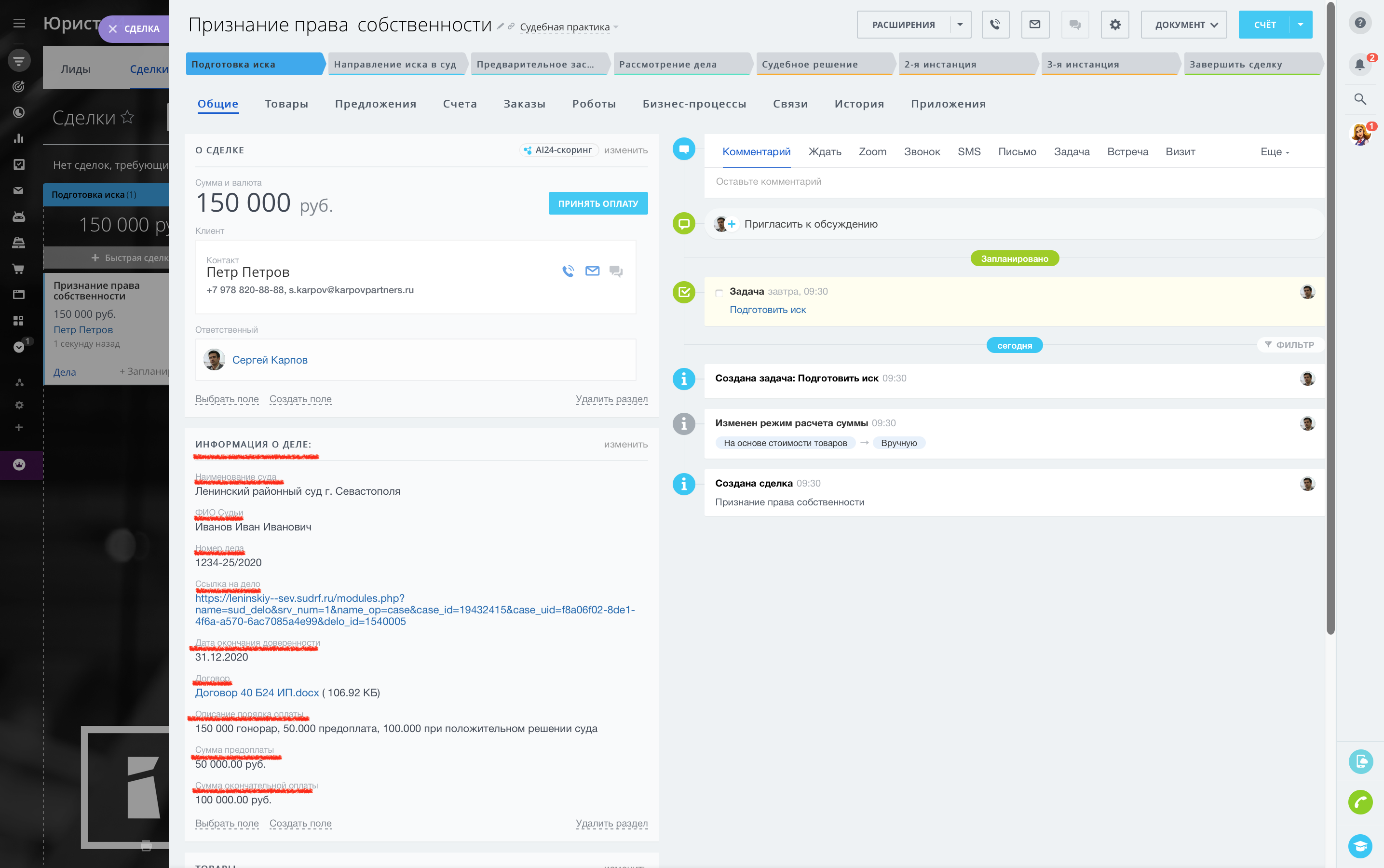Click green phone call button bottom right

pos(1360,802)
